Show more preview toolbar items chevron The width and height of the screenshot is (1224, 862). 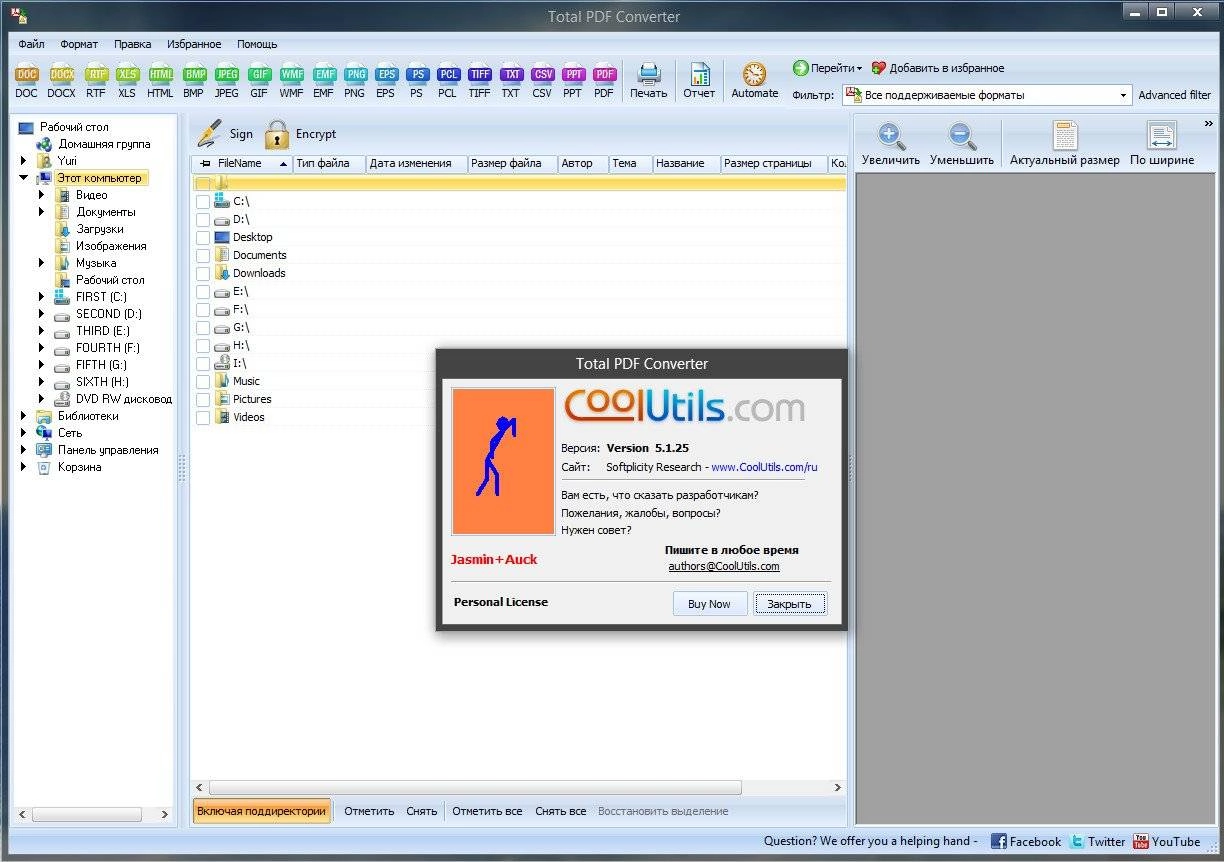tap(1208, 124)
